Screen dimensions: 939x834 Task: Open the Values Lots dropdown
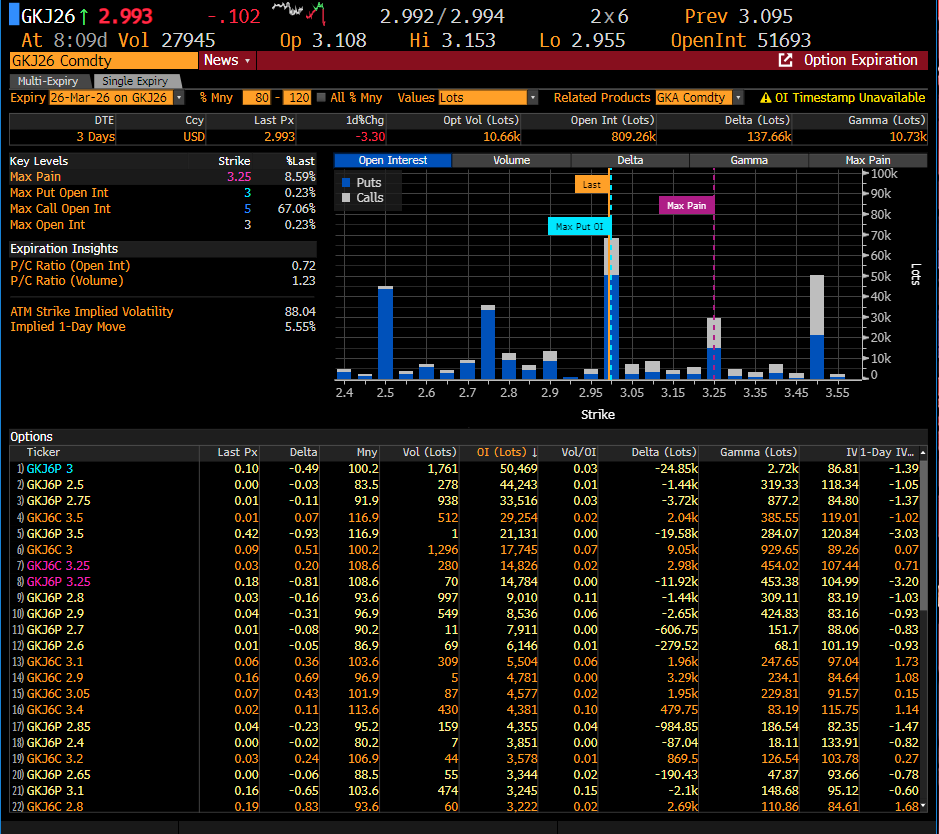(x=533, y=98)
